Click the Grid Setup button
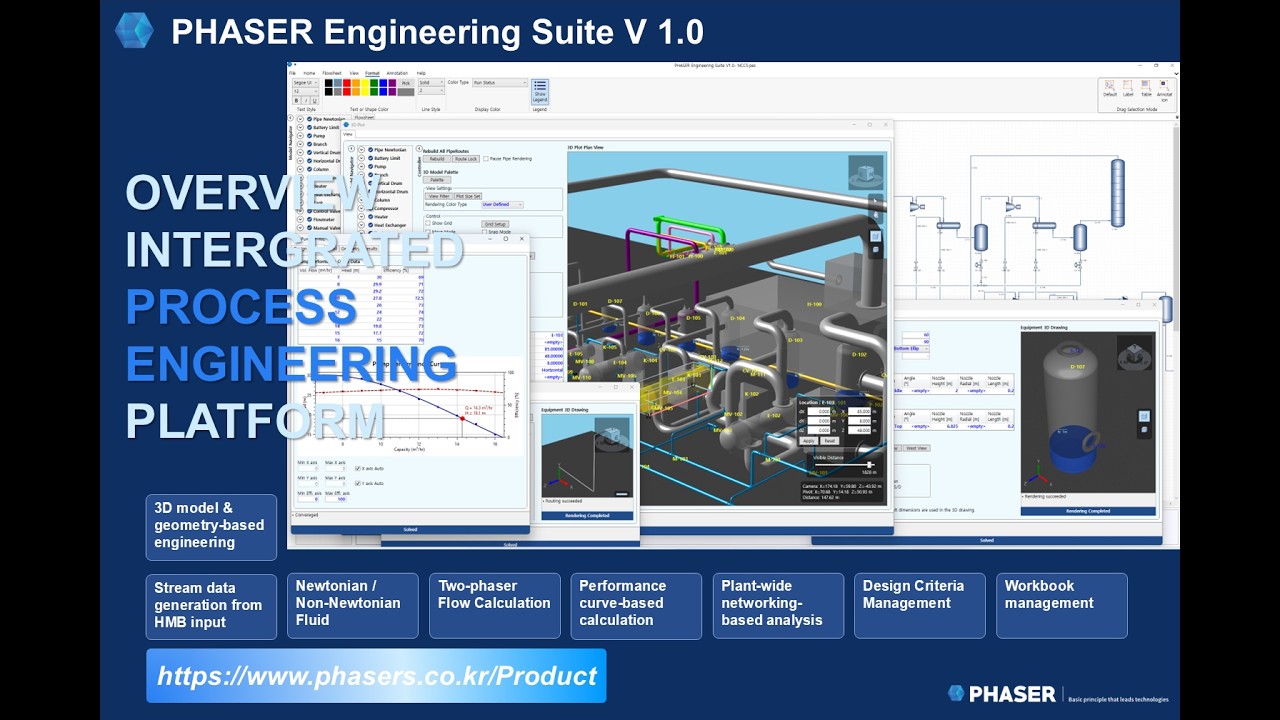Image resolution: width=1280 pixels, height=720 pixels. [x=495, y=224]
